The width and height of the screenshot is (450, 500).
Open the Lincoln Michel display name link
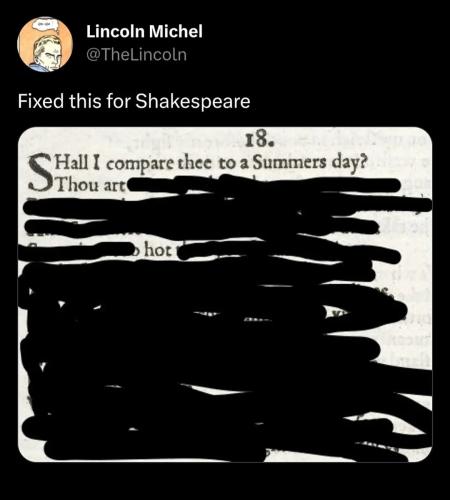click(144, 31)
